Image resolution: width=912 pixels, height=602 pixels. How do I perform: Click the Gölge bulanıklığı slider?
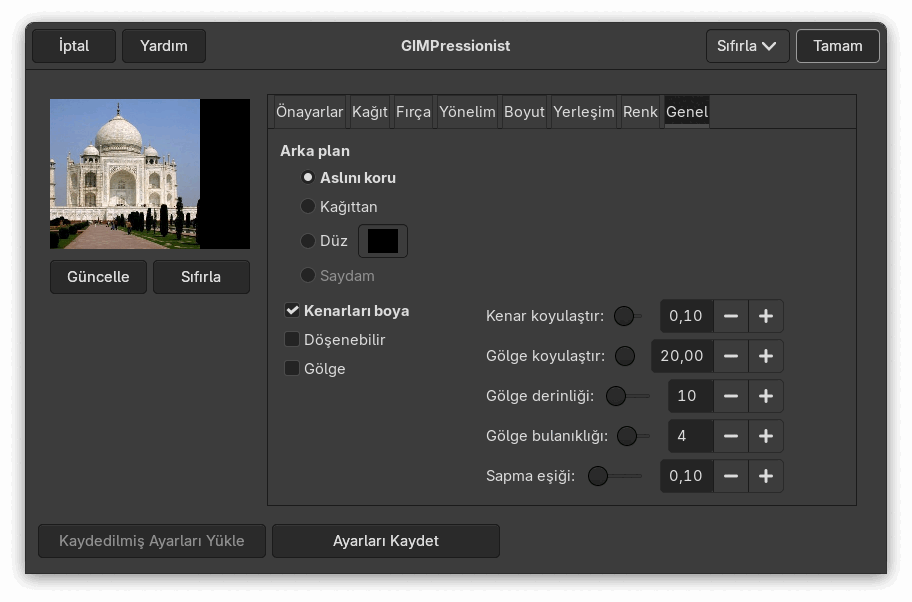pos(633,436)
